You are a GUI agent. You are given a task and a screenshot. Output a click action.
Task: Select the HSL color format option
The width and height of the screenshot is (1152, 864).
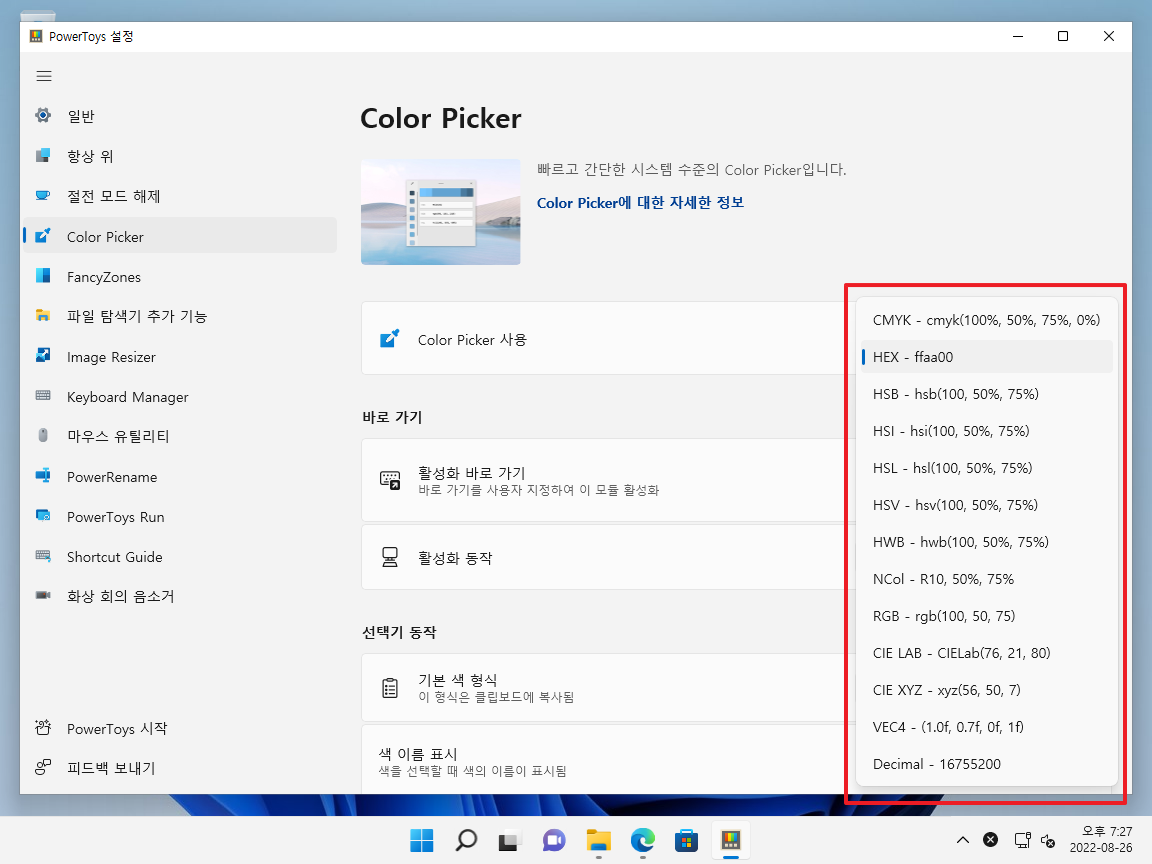987,468
